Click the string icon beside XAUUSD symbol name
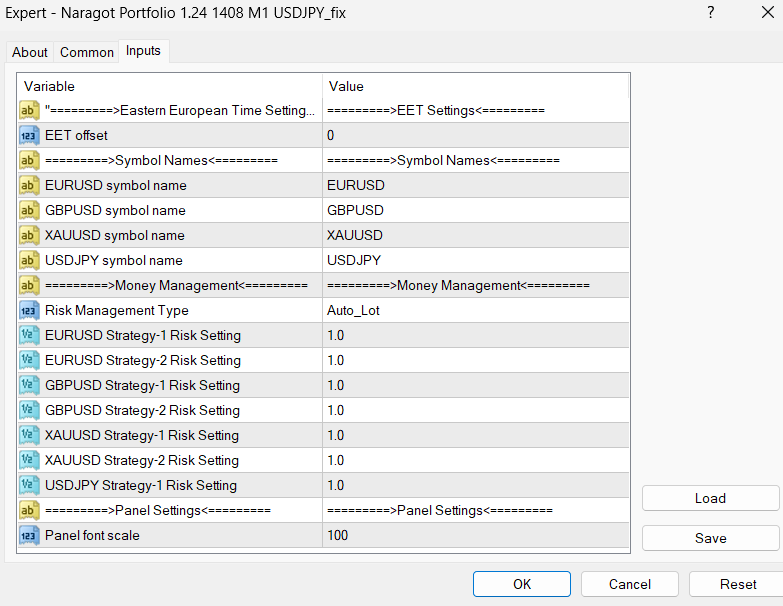Viewport: 783px width, 606px height. pyautogui.click(x=30, y=235)
